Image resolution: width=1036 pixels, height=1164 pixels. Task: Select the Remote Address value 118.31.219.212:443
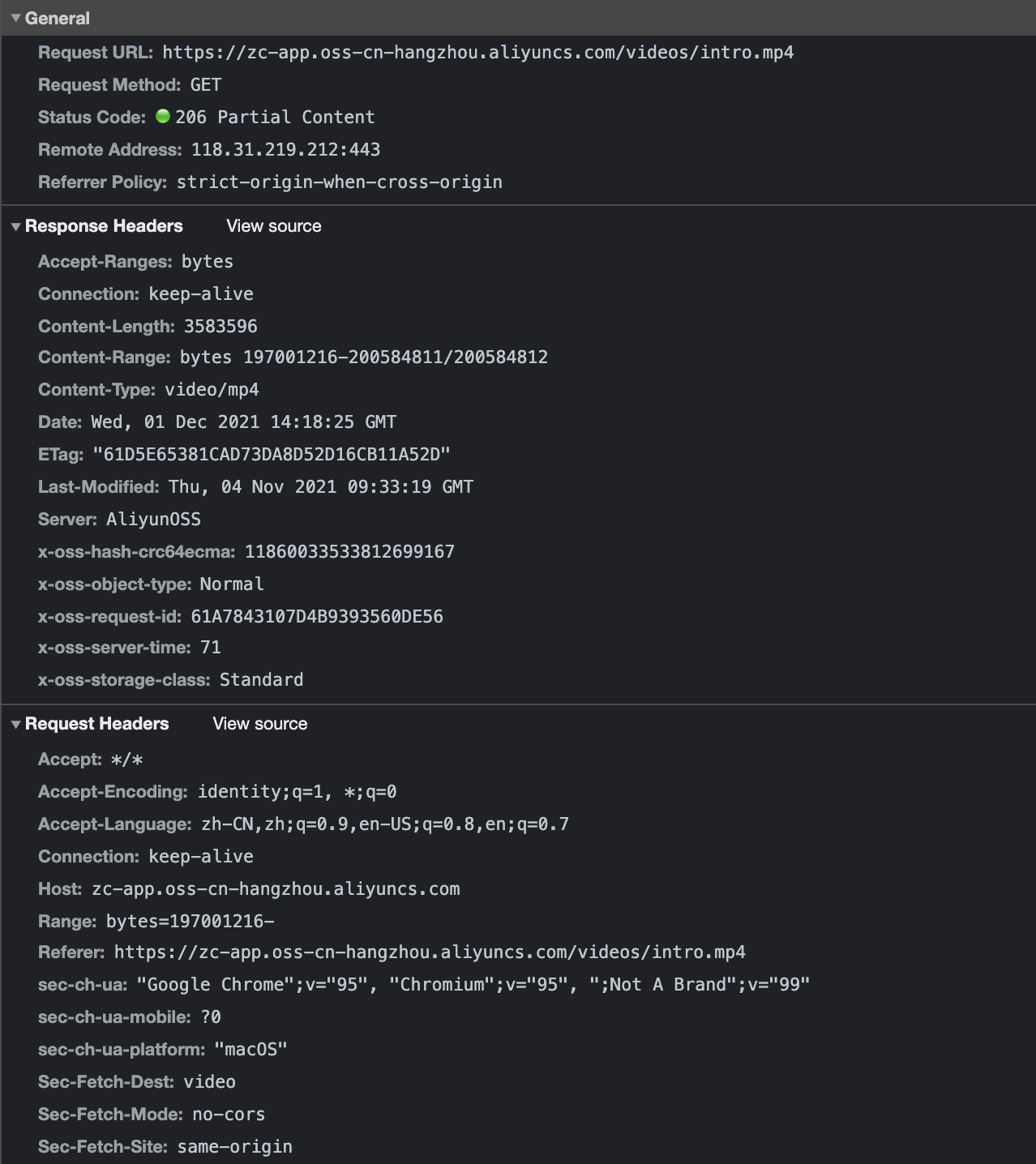pos(285,150)
